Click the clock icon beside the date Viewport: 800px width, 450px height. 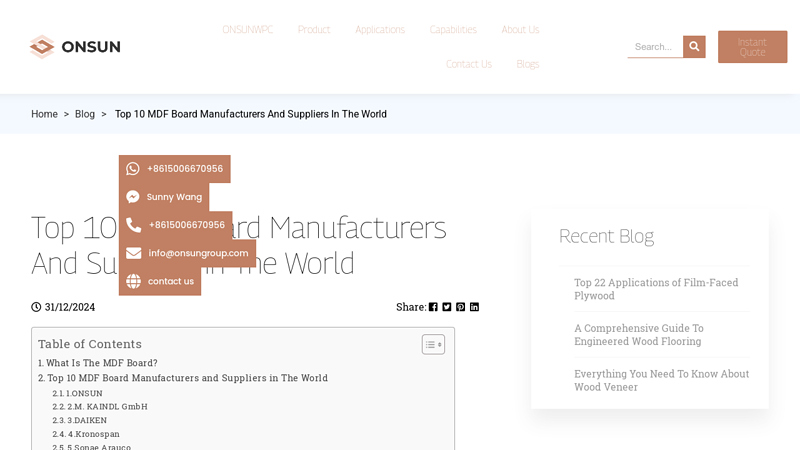[x=36, y=307]
